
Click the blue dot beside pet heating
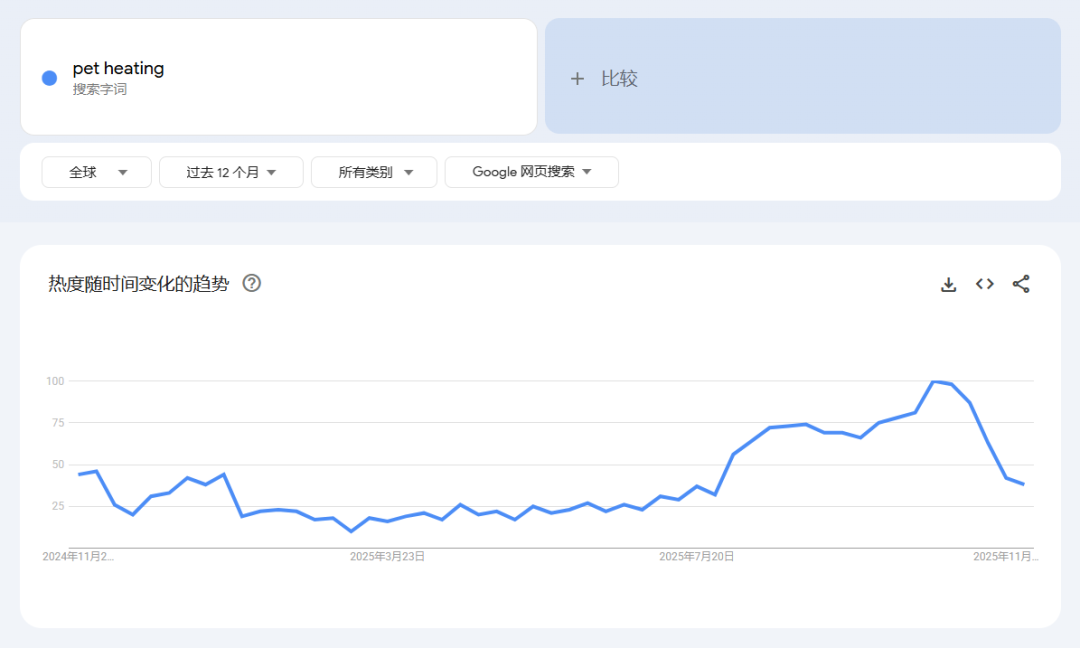pyautogui.click(x=48, y=77)
